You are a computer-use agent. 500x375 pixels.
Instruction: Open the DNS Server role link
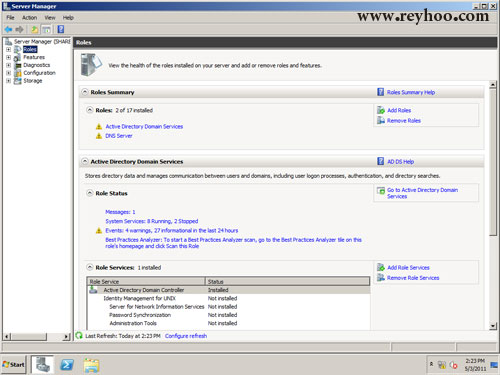(x=119, y=136)
